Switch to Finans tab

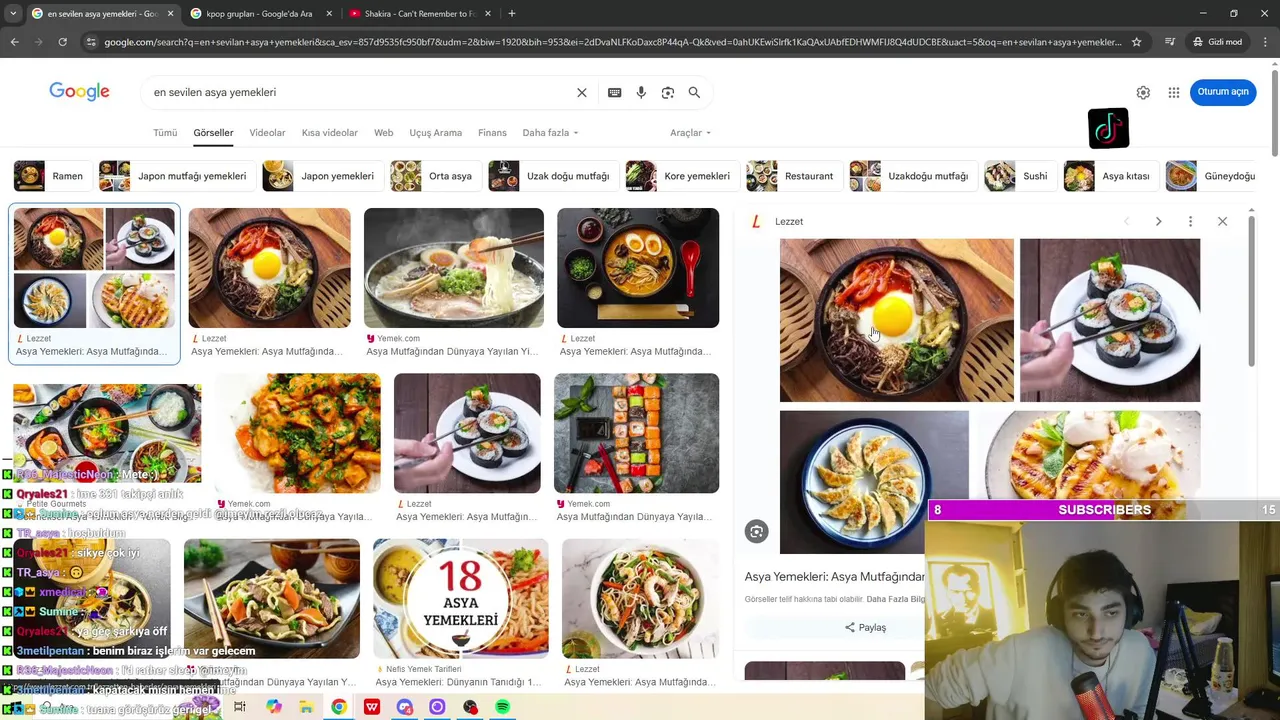[x=492, y=133]
